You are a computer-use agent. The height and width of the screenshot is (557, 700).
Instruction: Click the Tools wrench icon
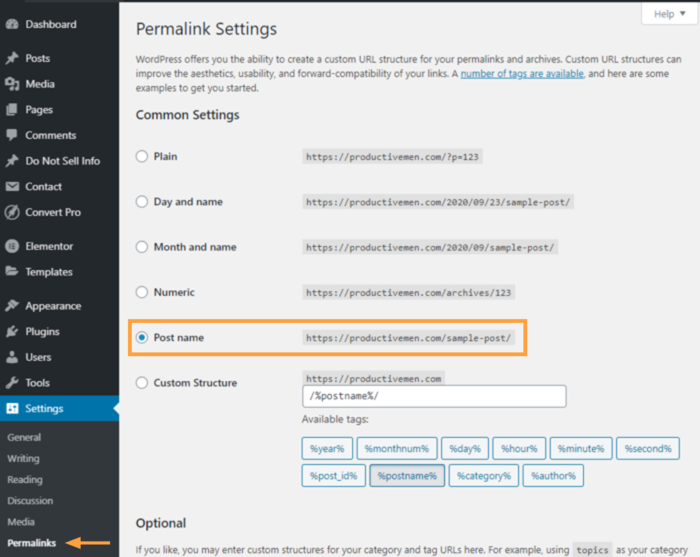pyautogui.click(x=12, y=383)
